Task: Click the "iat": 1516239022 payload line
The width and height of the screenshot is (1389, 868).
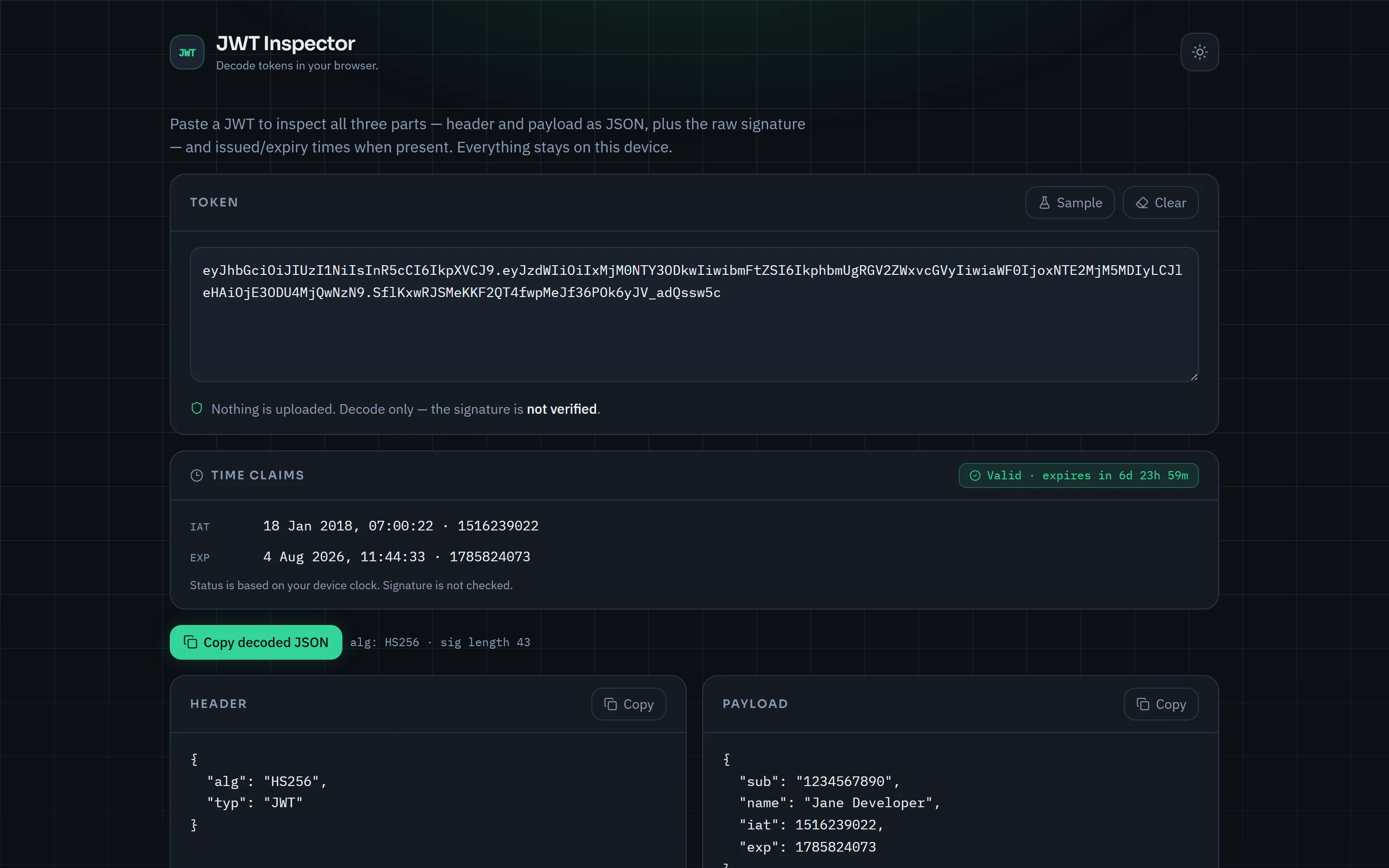Action: pos(811,825)
